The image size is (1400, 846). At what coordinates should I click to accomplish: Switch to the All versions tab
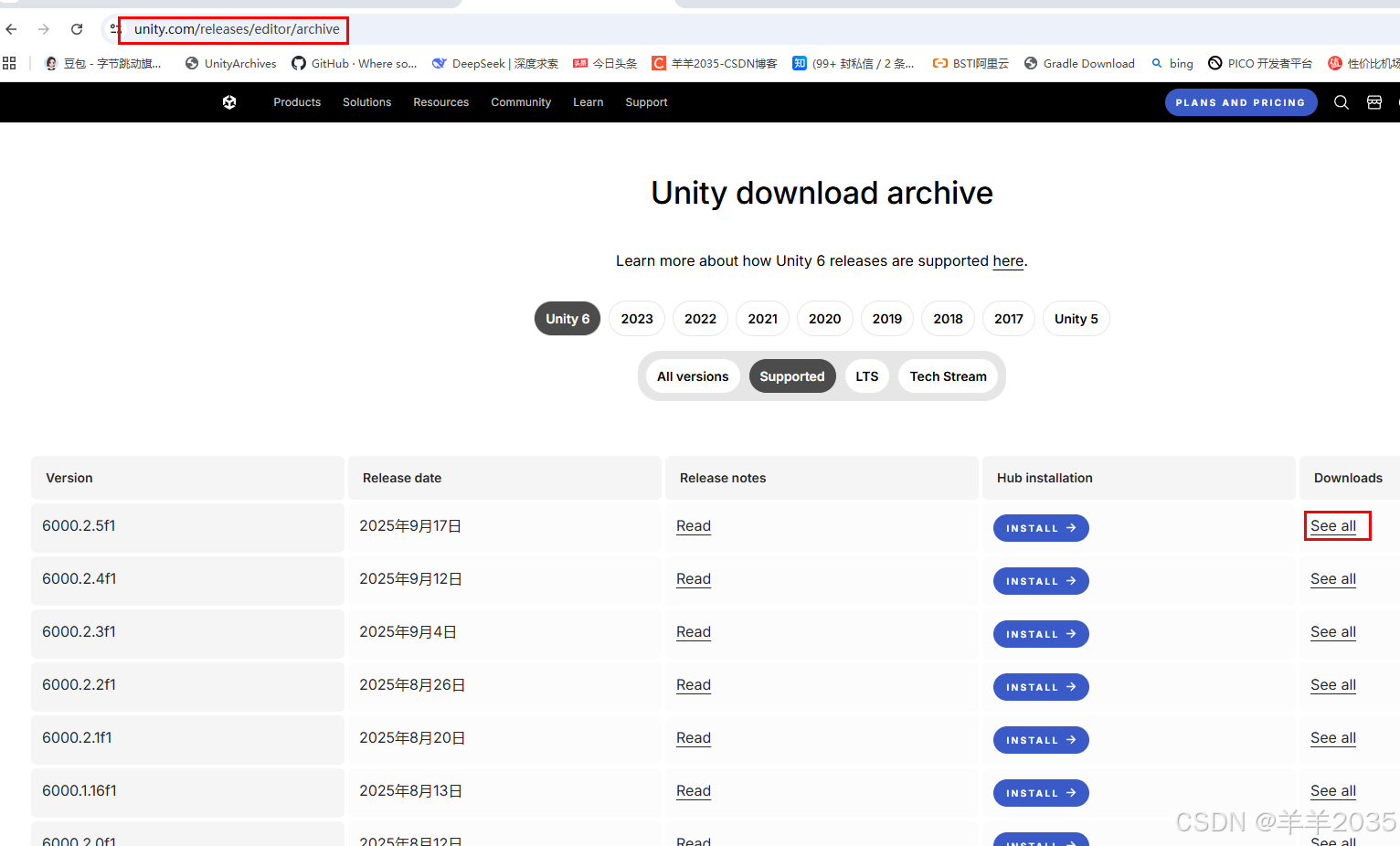(693, 376)
